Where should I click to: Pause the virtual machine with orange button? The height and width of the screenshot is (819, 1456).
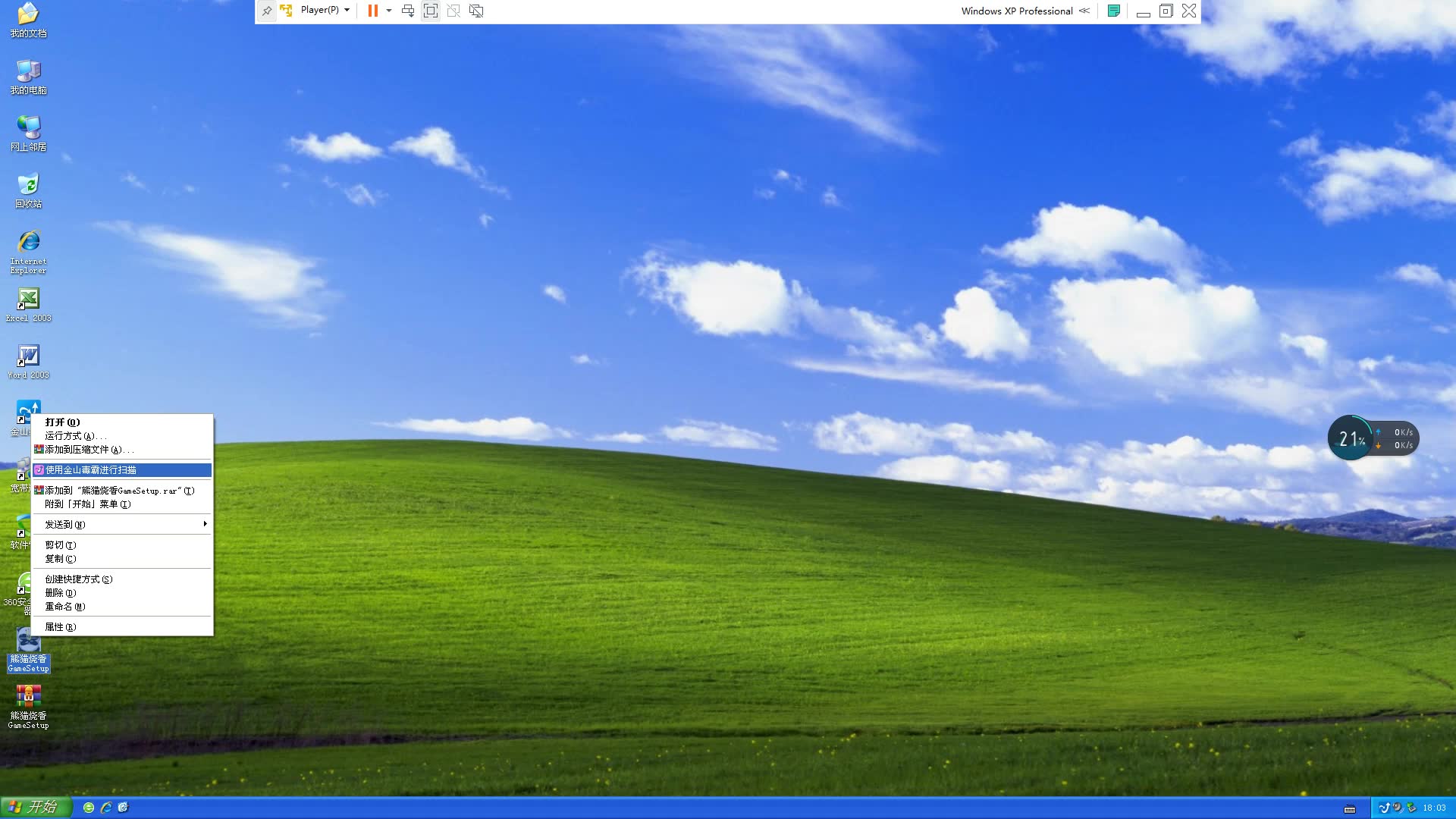[x=372, y=11]
